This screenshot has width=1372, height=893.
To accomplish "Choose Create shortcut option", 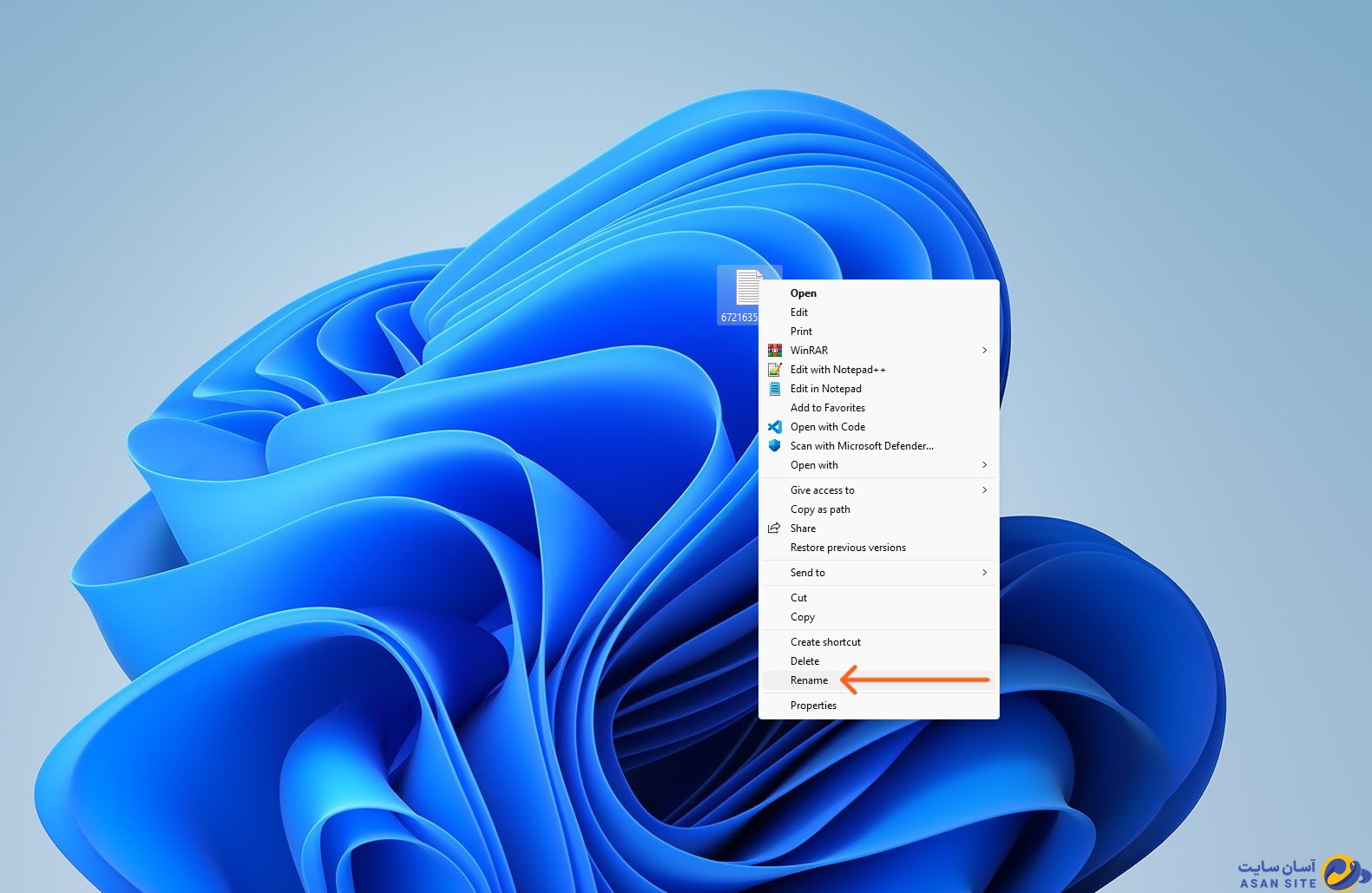I will coord(825,642).
